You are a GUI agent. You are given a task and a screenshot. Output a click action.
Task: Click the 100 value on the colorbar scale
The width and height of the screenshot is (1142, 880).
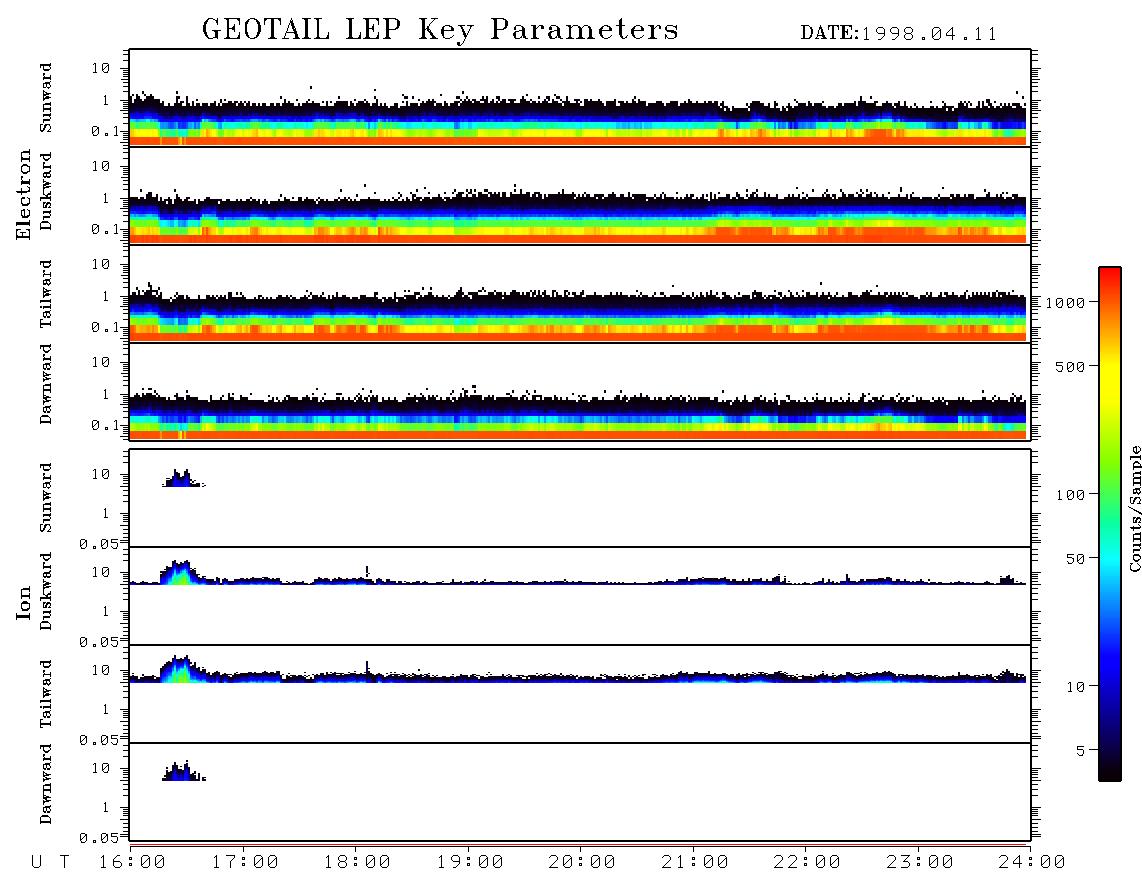click(x=1070, y=495)
